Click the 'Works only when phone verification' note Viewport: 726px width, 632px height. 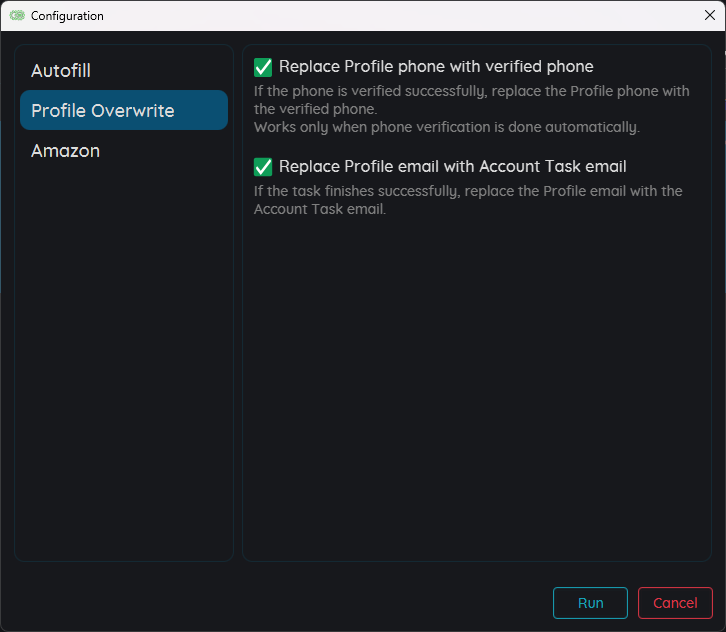(x=446, y=127)
